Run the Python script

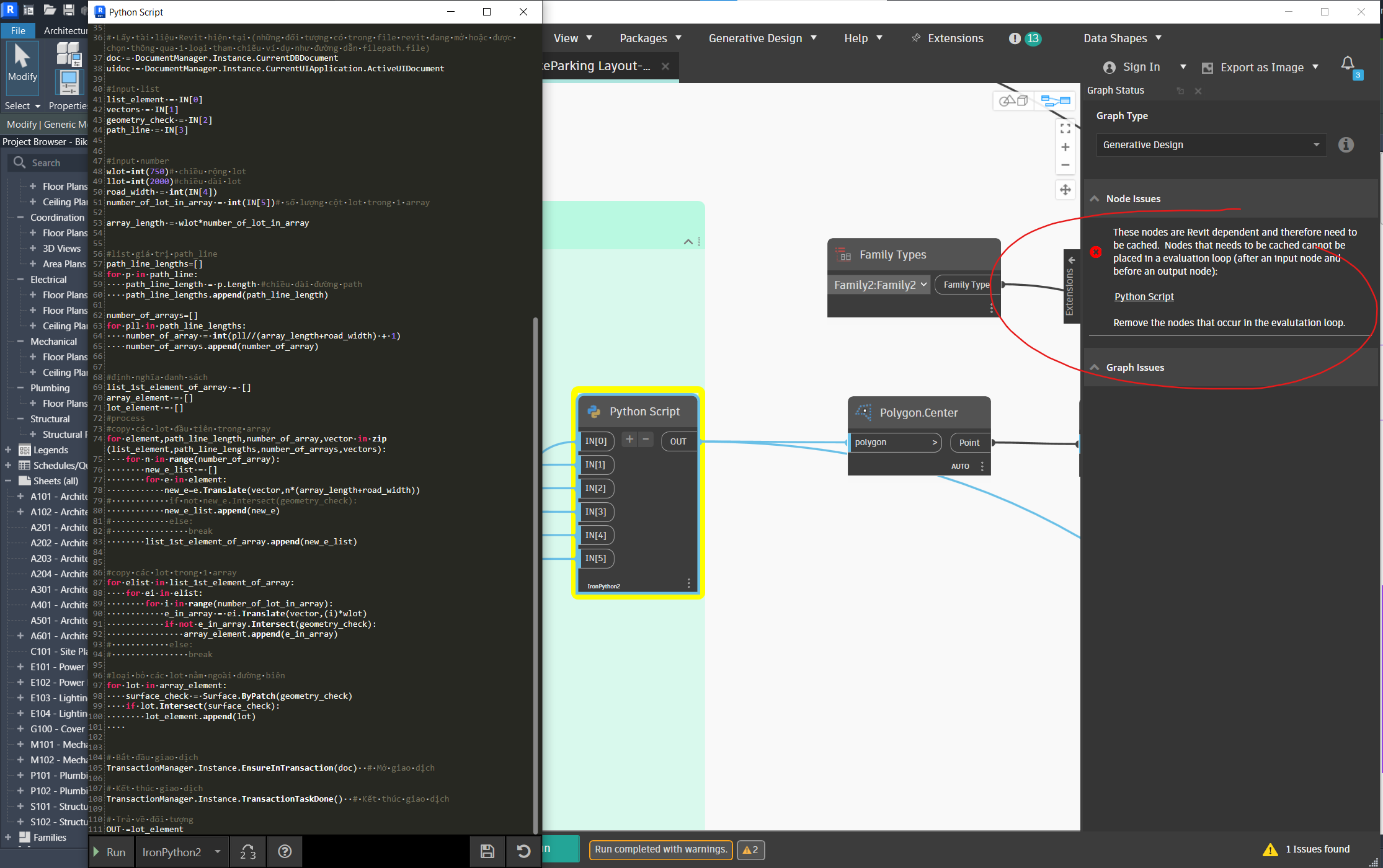pyautogui.click(x=110, y=852)
